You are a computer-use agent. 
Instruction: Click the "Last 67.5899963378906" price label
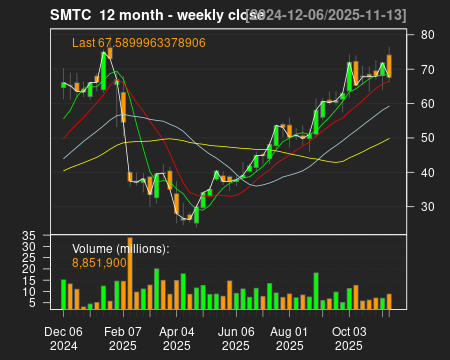[x=139, y=43]
